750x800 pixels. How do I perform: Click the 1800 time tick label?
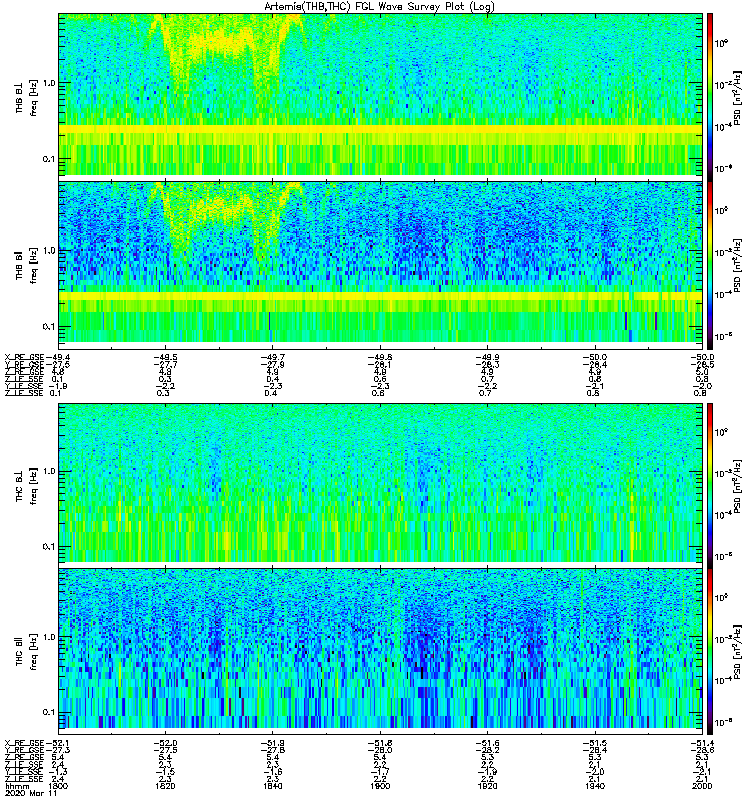pos(58,786)
